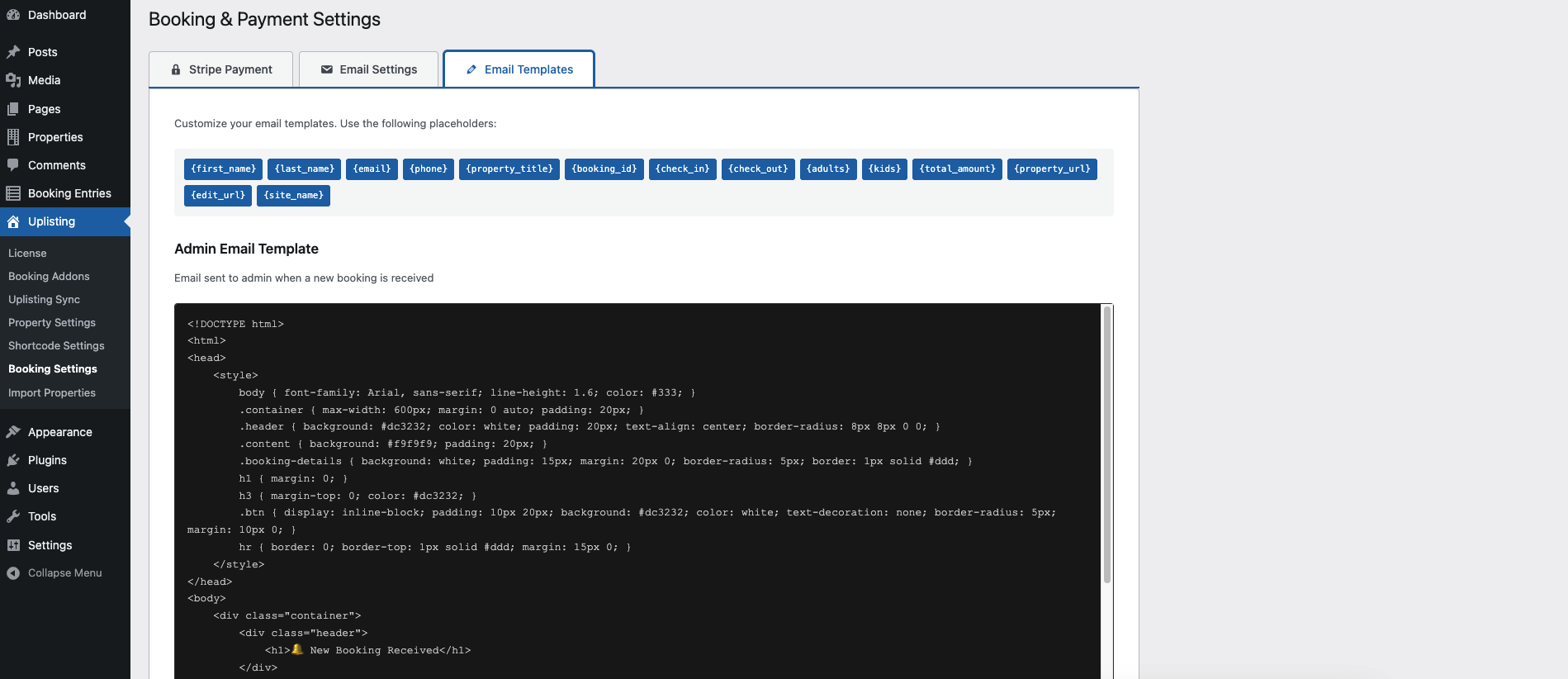Click the {property_url} placeholder tag
The height and width of the screenshot is (679, 1568).
[1052, 169]
